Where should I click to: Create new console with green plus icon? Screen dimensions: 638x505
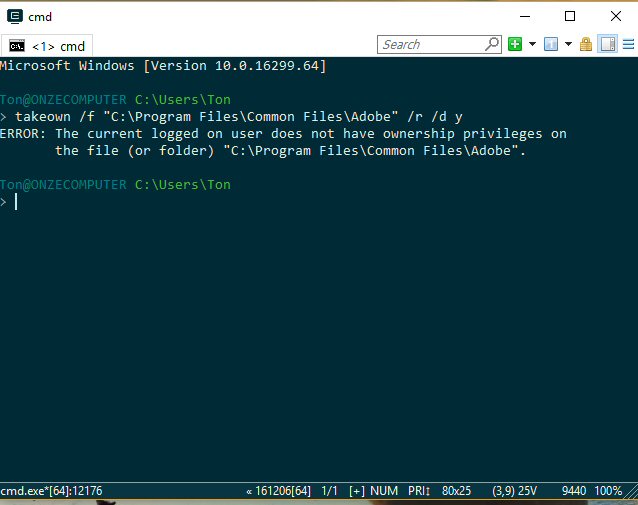click(515, 44)
